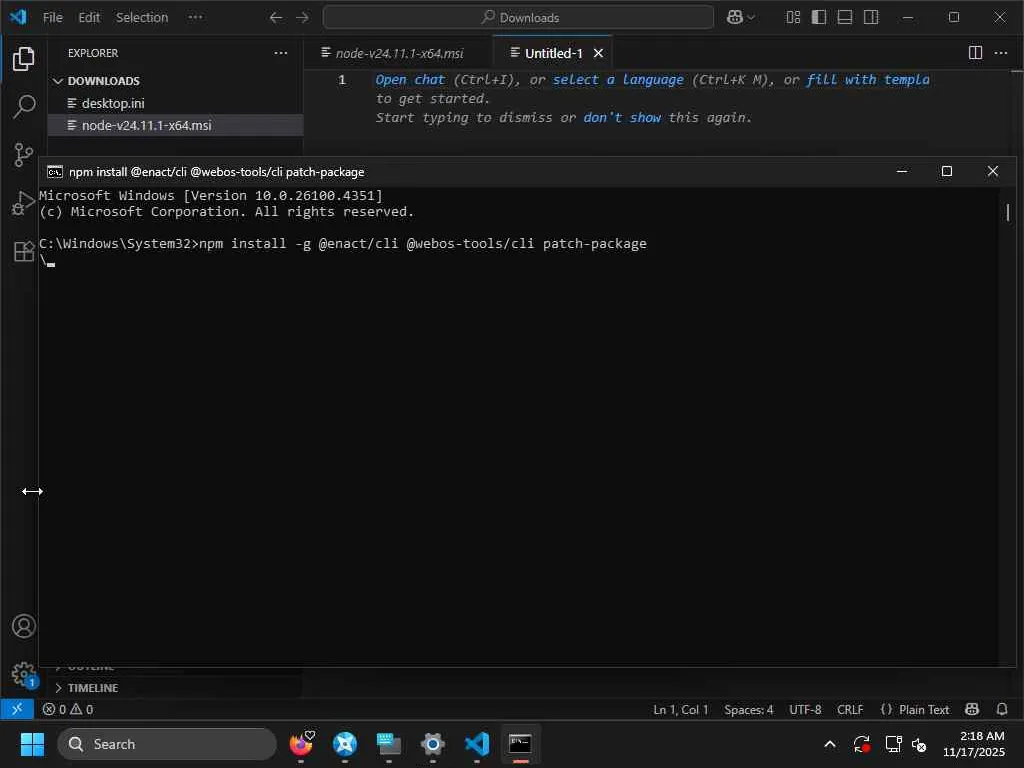
Task: Open editor More Actions ellipsis
Action: point(1000,53)
